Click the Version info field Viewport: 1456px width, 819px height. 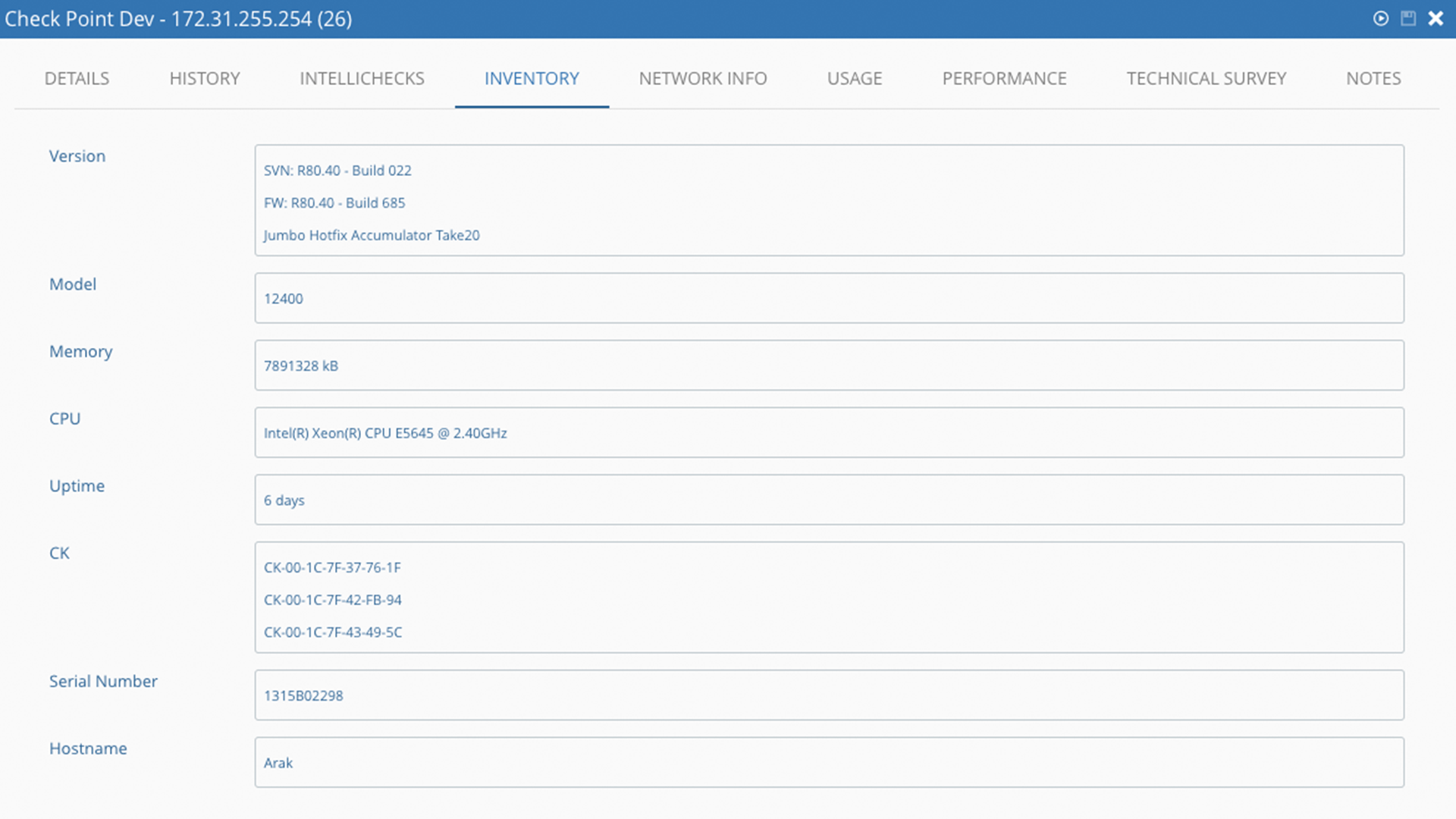(x=829, y=201)
